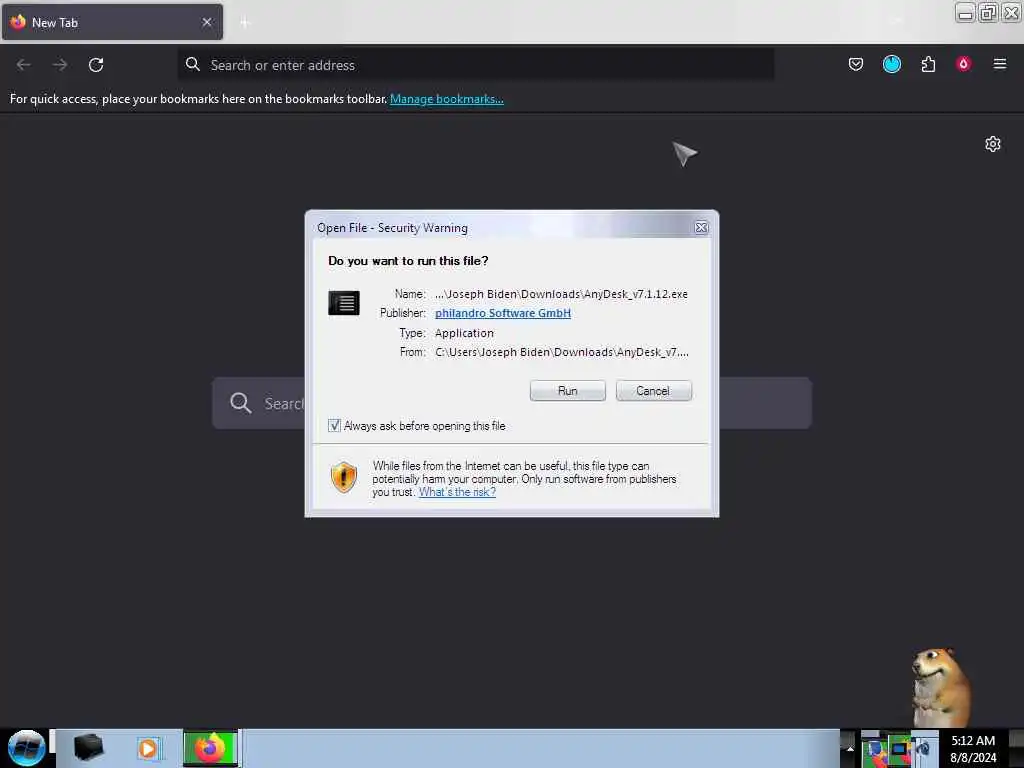Click the hamster desktop mascot

click(x=940, y=687)
